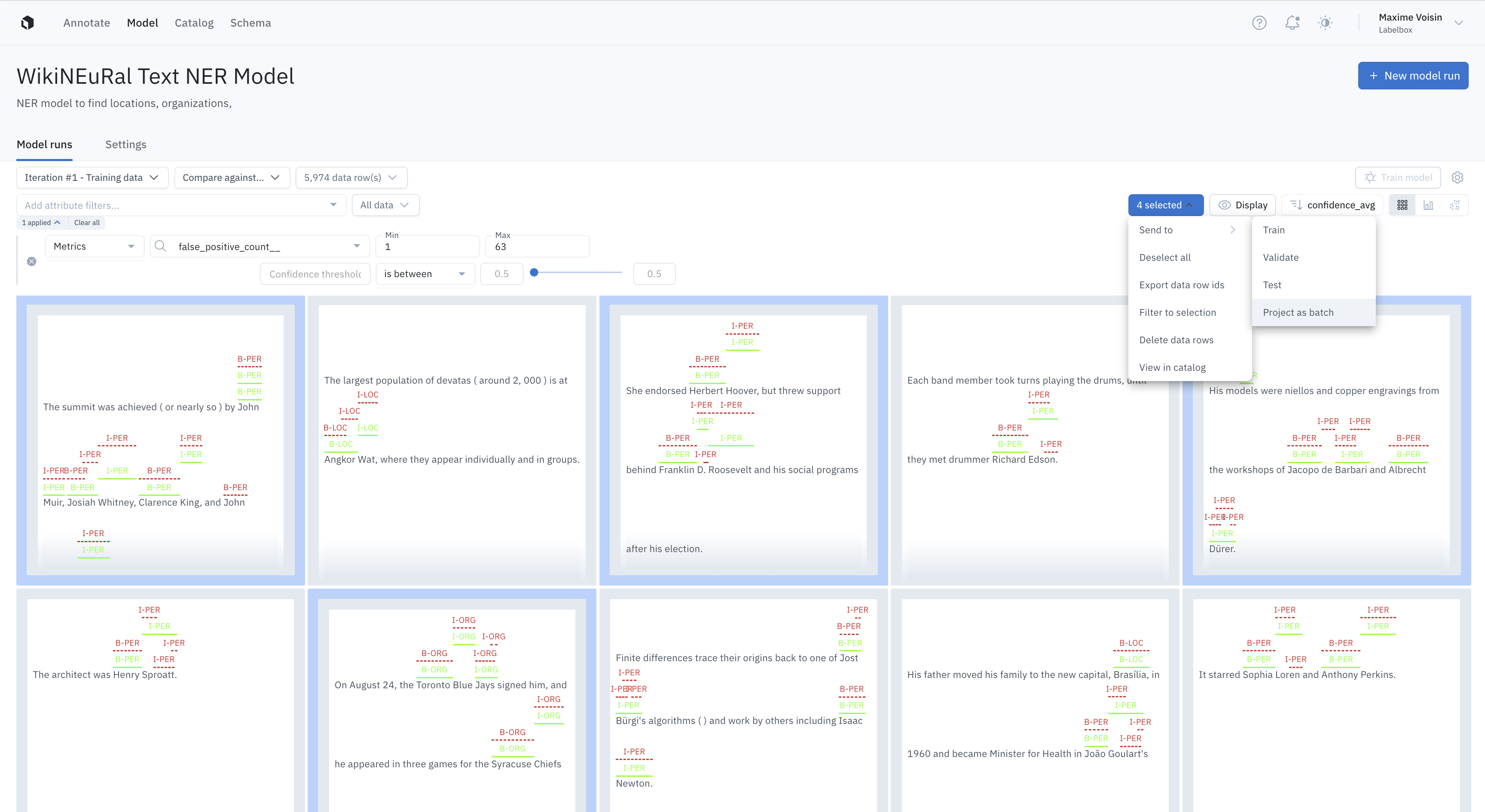Screen dimensions: 1485x812
Task: Click the right 0.5 confidence threshold field
Action: pyautogui.click(x=654, y=274)
